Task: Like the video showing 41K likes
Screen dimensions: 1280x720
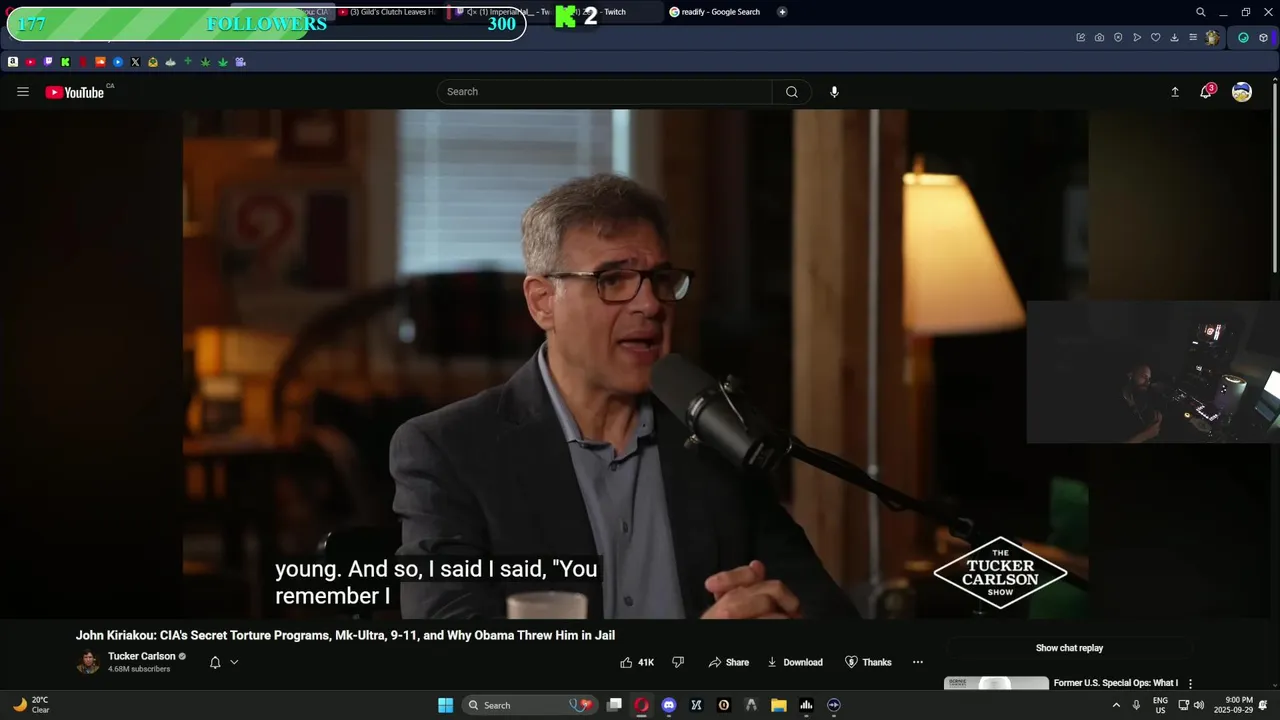Action: pyautogui.click(x=637, y=662)
